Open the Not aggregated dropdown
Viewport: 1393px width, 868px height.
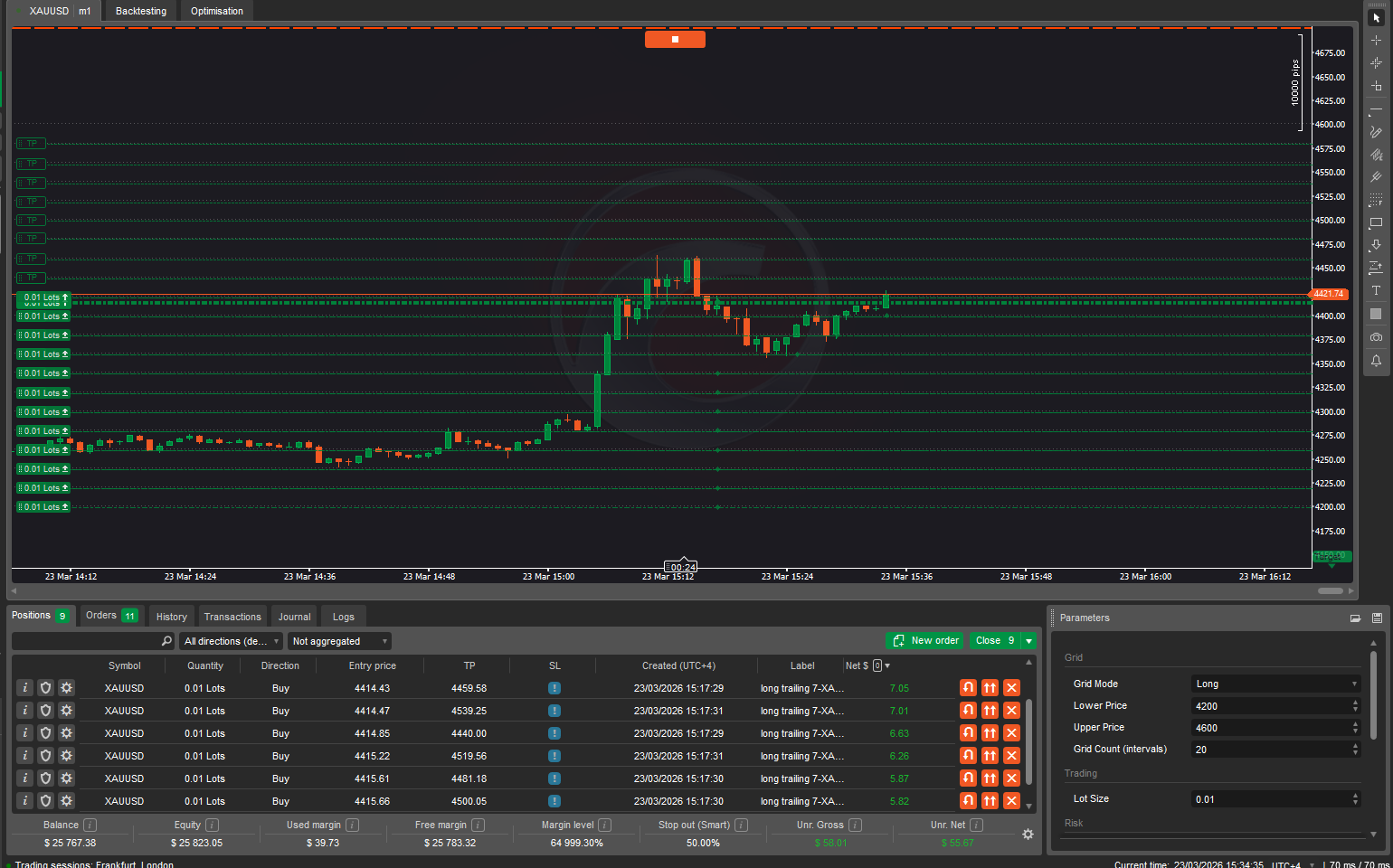(x=339, y=640)
